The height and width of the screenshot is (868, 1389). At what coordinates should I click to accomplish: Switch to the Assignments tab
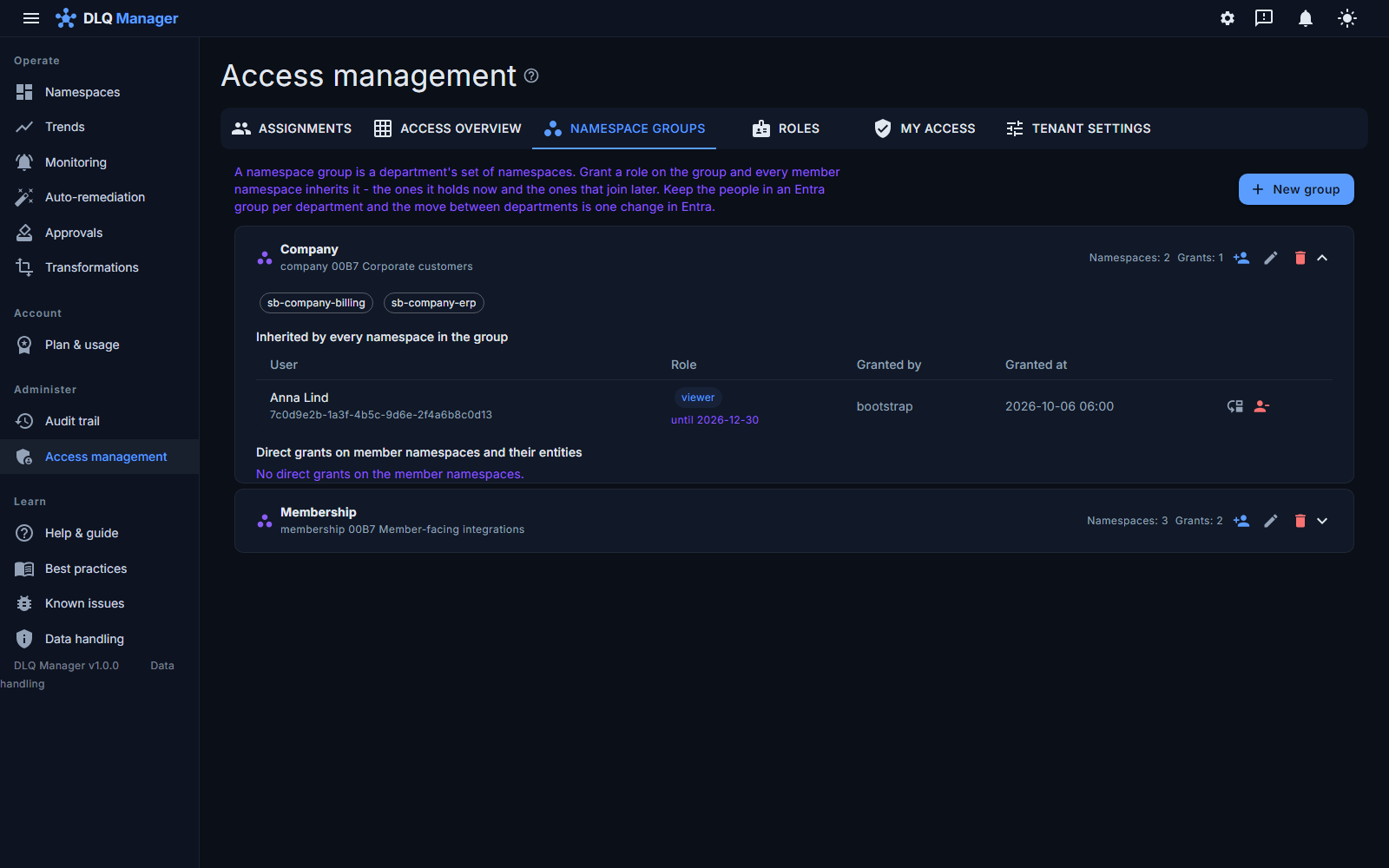pos(292,128)
